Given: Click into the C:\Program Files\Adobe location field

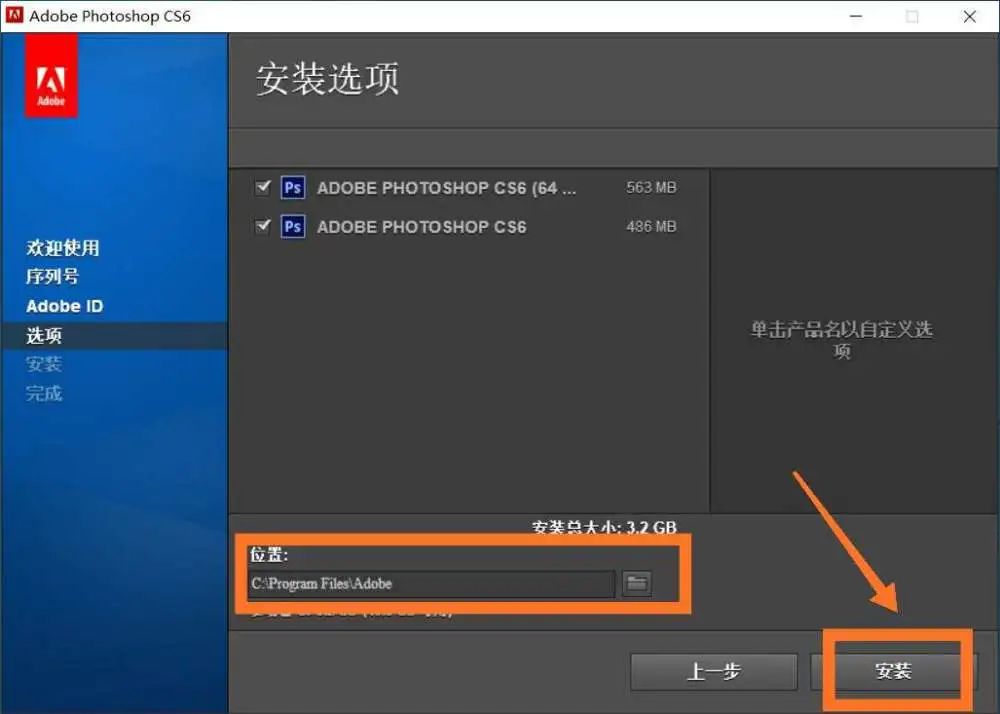Looking at the screenshot, I should (432, 583).
